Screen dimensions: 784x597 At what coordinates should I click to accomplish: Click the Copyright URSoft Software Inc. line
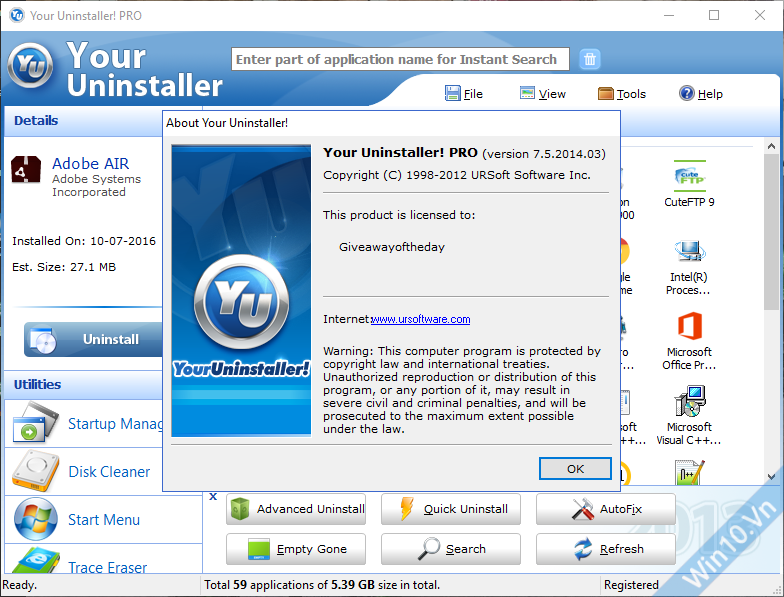456,175
